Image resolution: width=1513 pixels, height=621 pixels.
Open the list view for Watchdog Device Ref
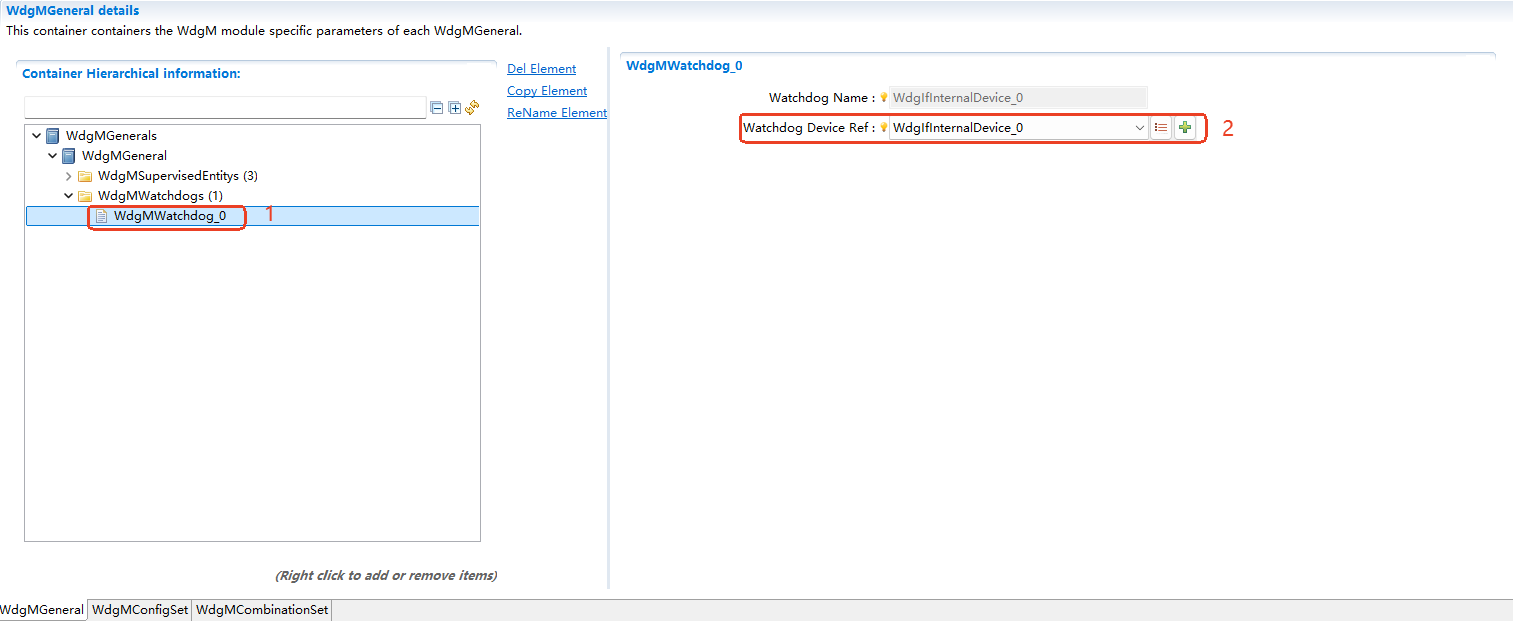(1160, 127)
